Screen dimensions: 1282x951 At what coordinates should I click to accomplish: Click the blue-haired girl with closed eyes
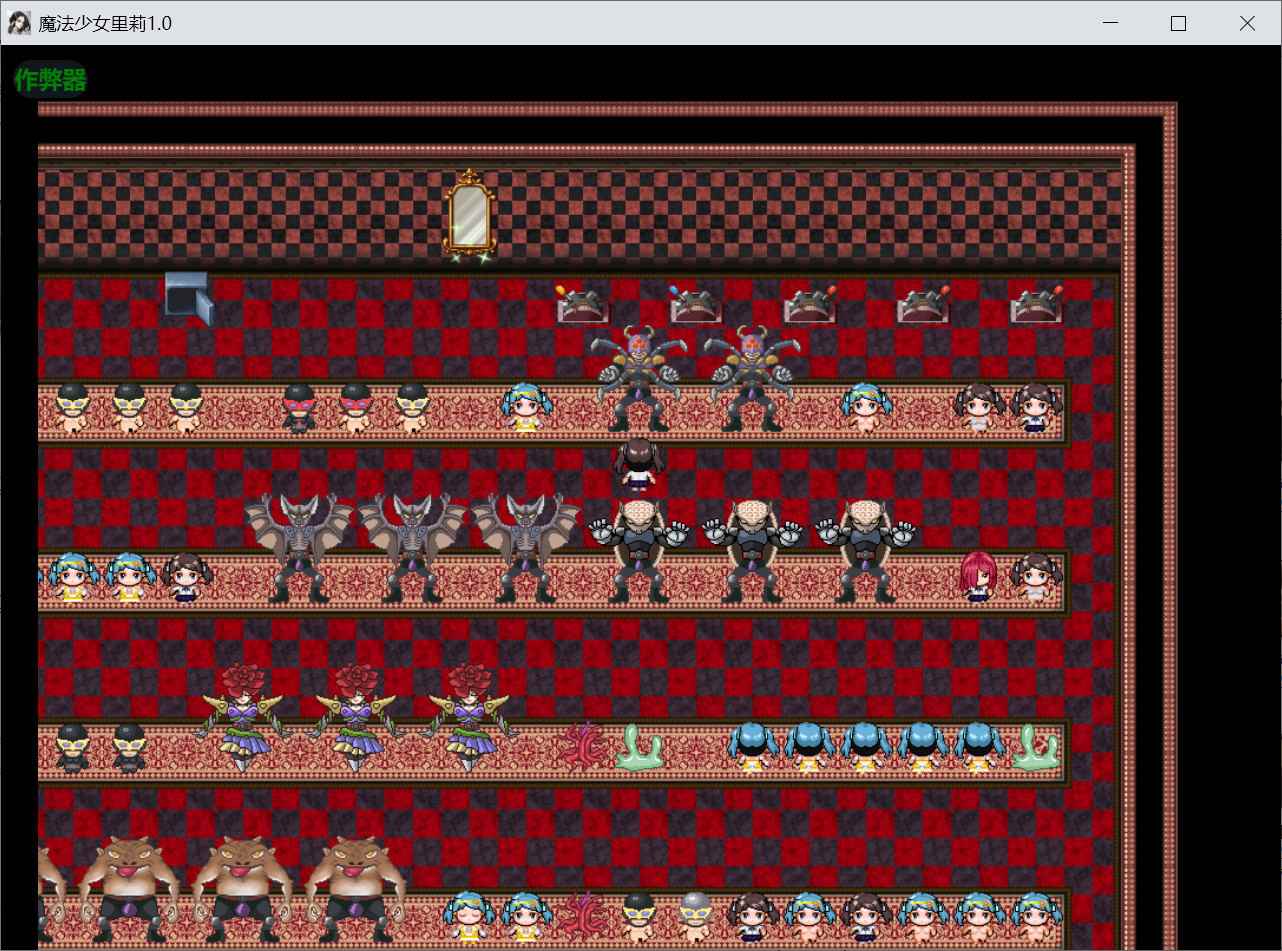pos(469,916)
